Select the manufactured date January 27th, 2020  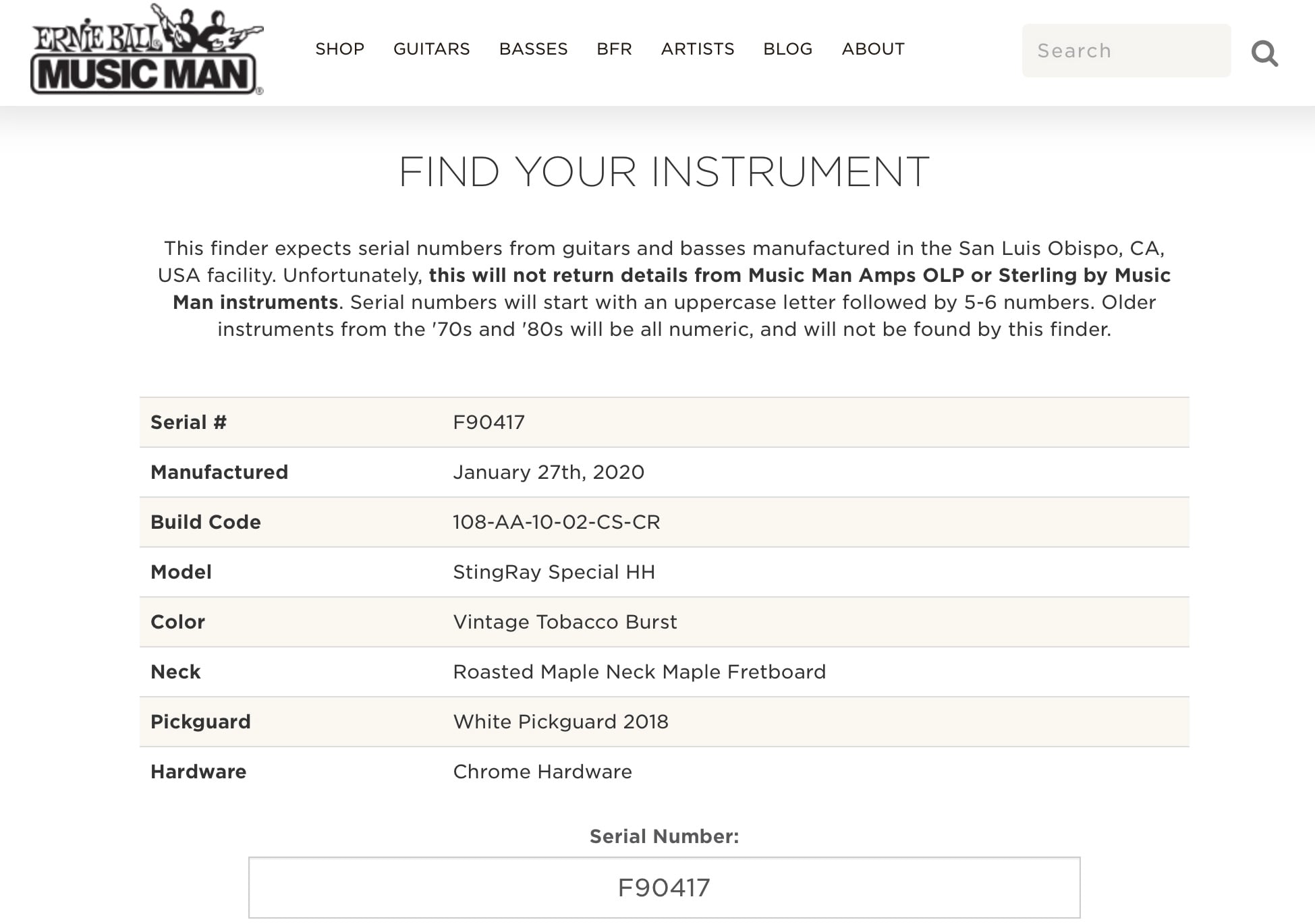549,472
